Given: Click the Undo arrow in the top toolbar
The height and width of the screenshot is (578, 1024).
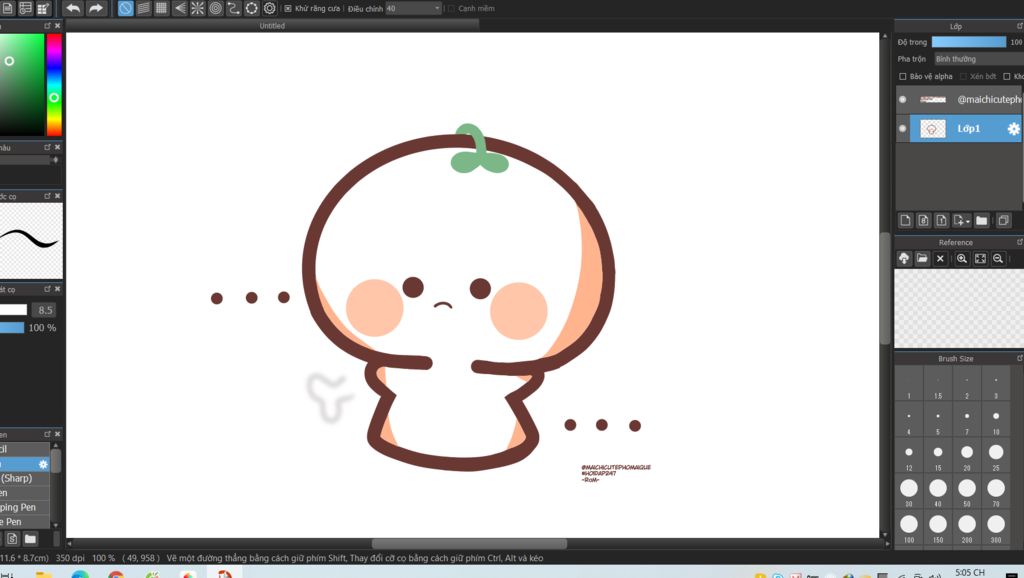Looking at the screenshot, I should click(74, 8).
